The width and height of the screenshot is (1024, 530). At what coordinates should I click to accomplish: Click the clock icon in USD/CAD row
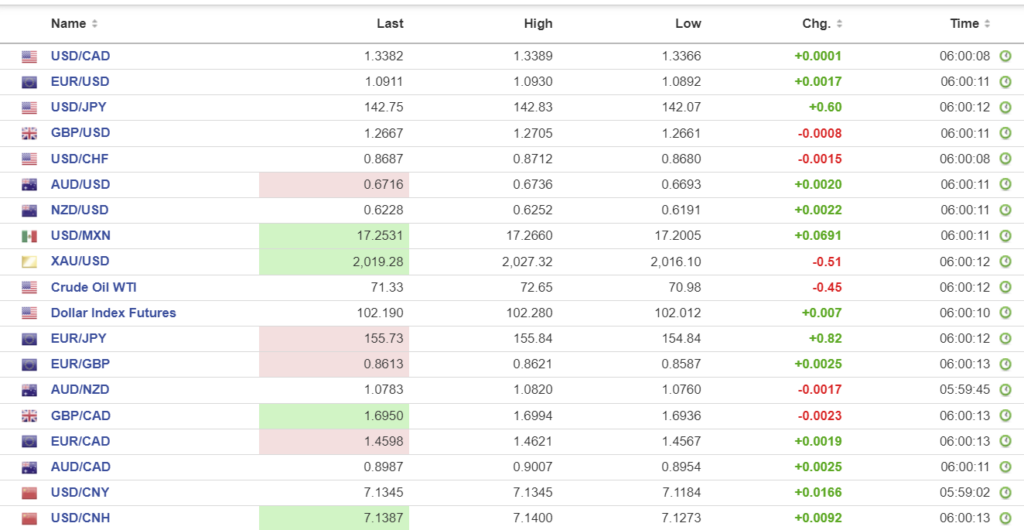1005,56
